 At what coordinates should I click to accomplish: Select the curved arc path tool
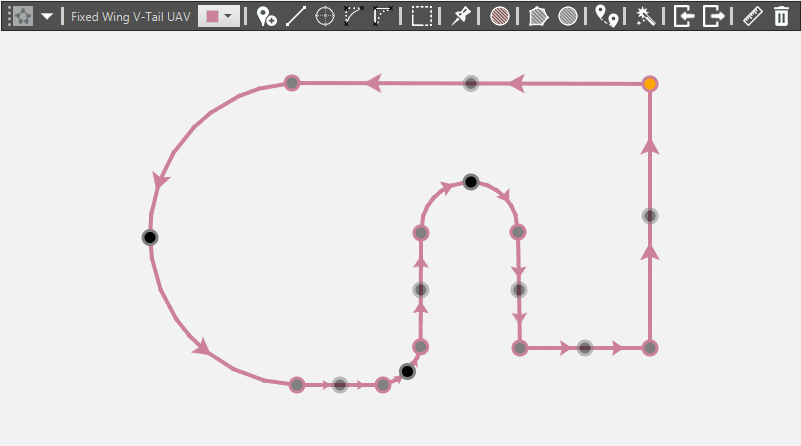(354, 16)
